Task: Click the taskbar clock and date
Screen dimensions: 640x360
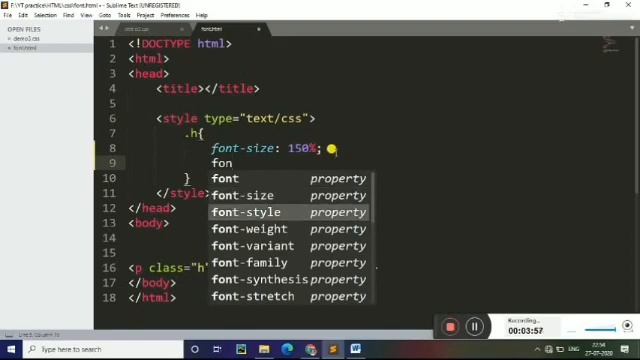Action: click(x=599, y=349)
